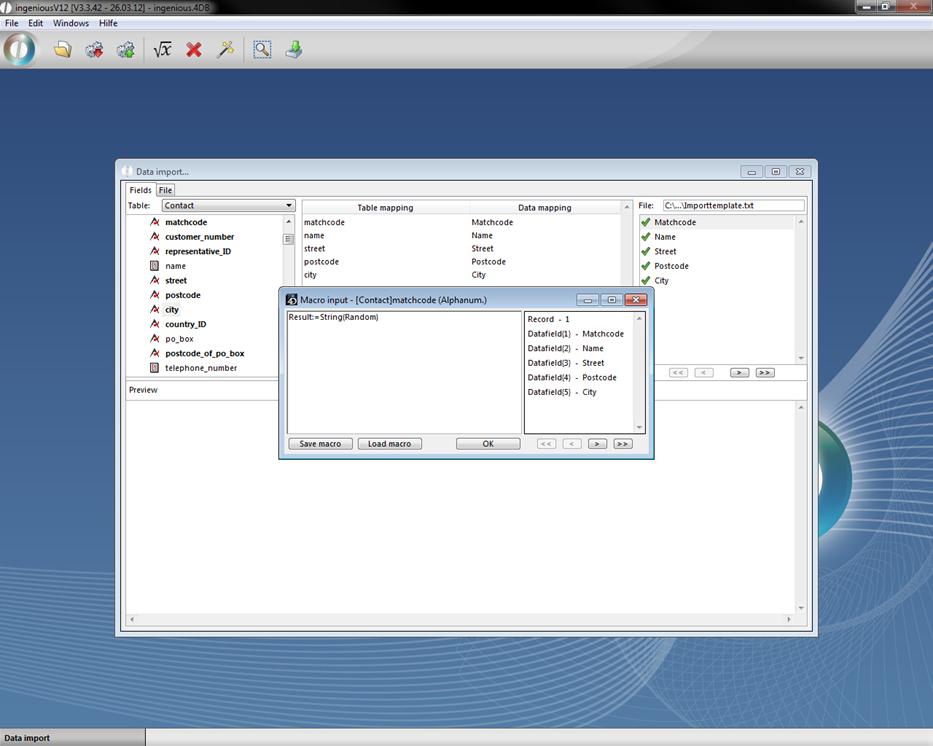The width and height of the screenshot is (933, 746).
Task: Select the magic wand tool
Action: [225, 49]
